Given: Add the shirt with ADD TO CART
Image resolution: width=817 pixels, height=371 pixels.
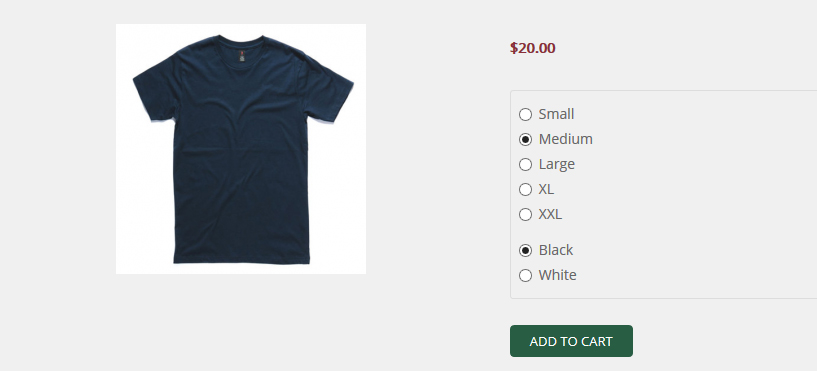Looking at the screenshot, I should pyautogui.click(x=571, y=341).
